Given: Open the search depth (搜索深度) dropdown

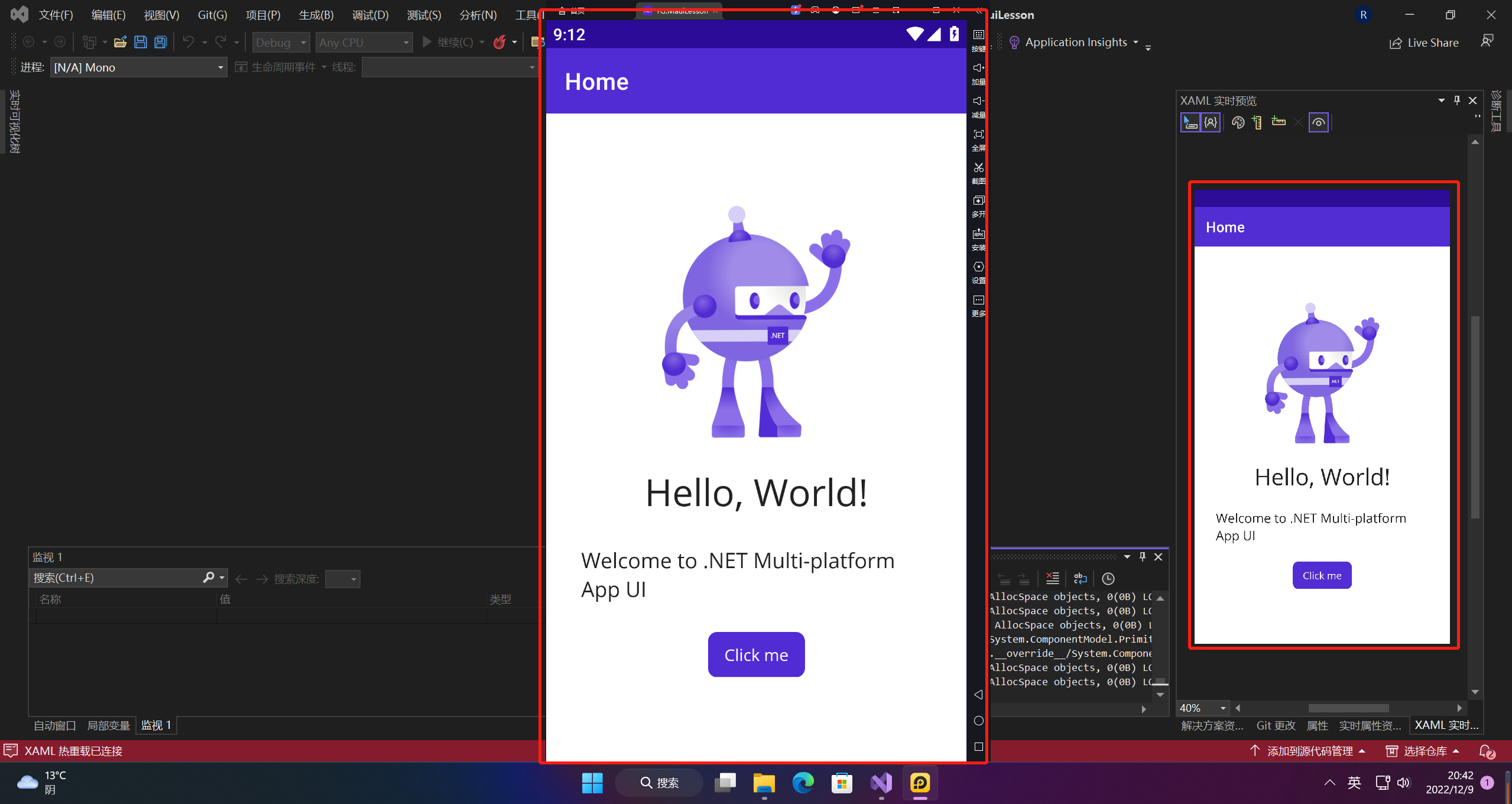Looking at the screenshot, I should tap(343, 579).
